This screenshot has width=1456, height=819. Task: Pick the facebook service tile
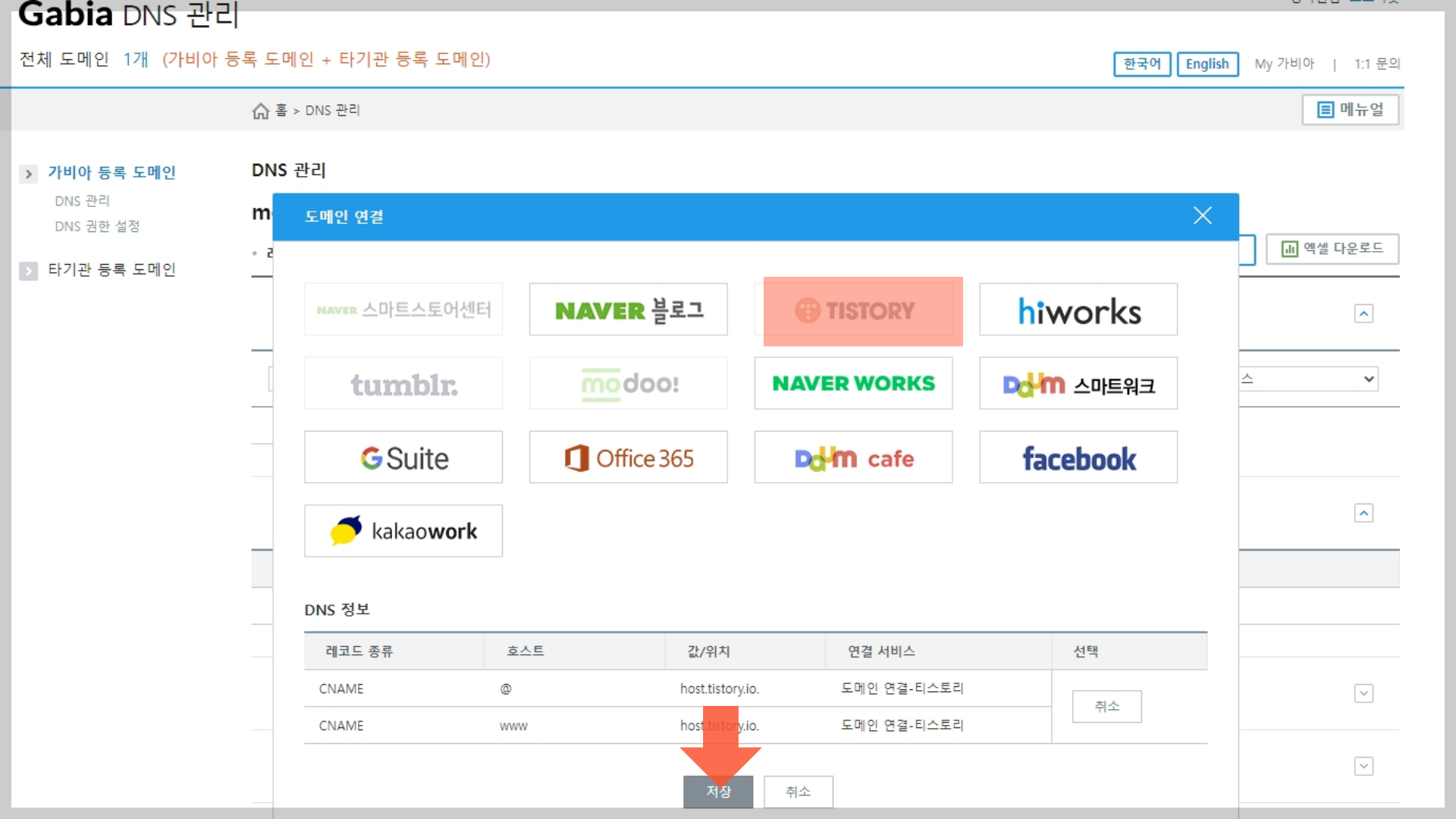1078,458
